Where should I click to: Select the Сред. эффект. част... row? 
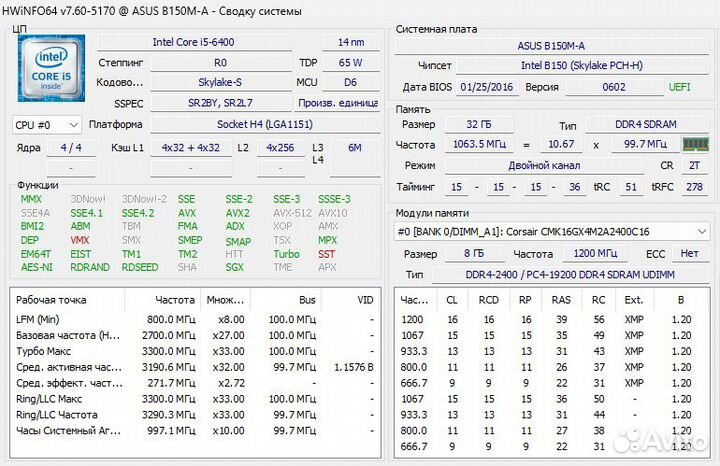[195, 383]
